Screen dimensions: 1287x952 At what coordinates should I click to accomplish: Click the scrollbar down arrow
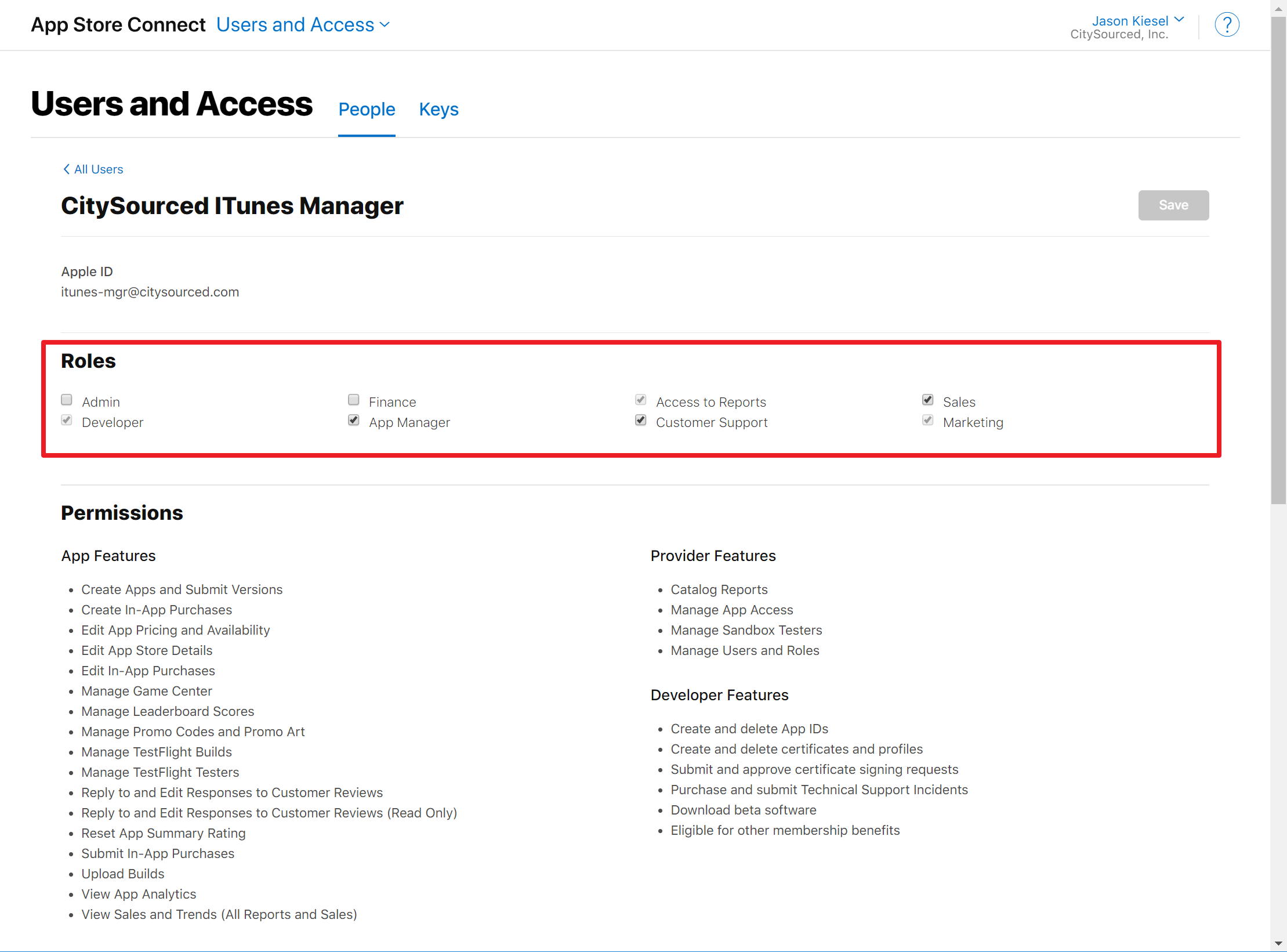pyautogui.click(x=1278, y=943)
